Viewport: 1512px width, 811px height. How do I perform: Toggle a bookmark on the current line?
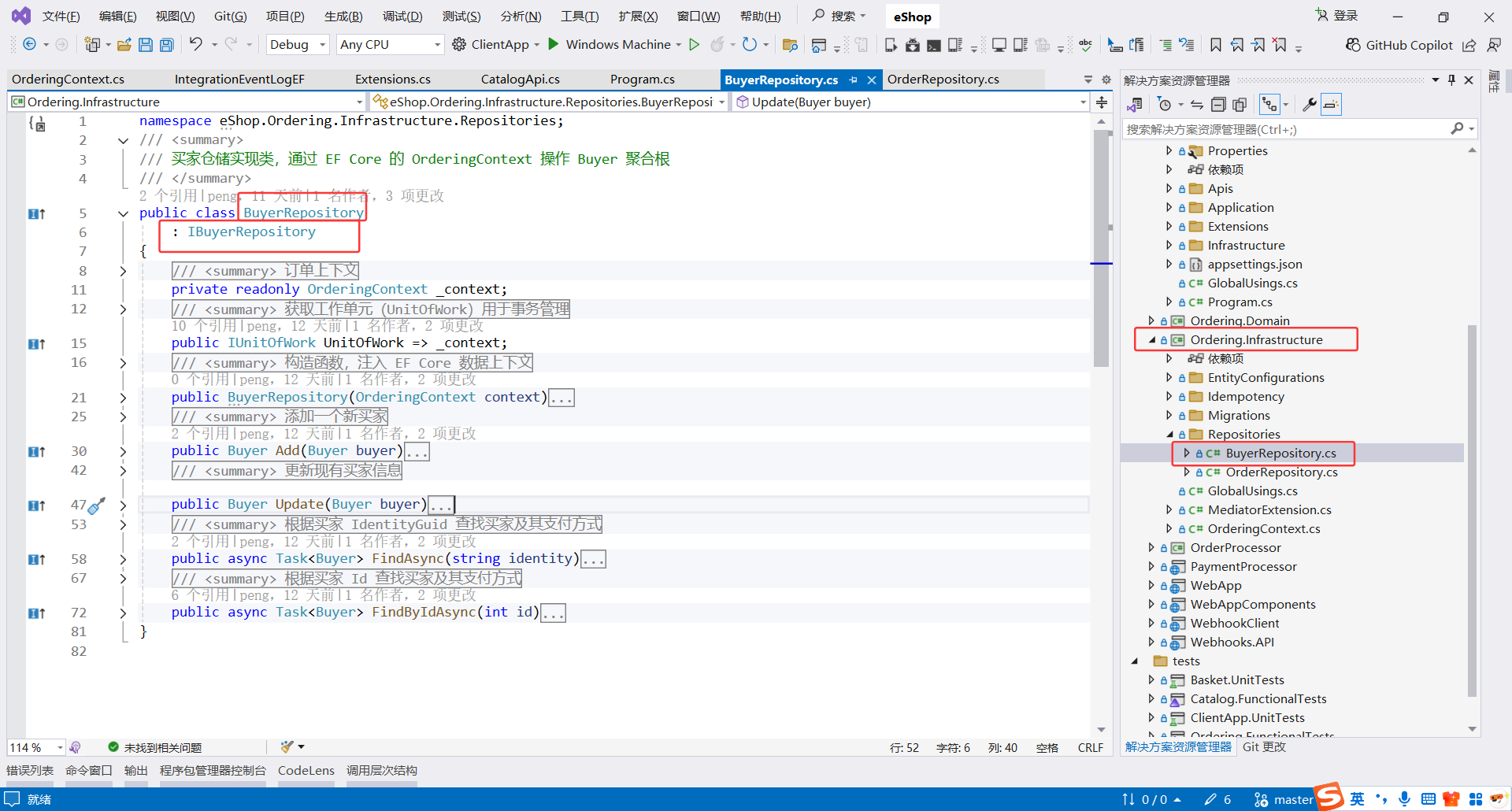click(1216, 45)
